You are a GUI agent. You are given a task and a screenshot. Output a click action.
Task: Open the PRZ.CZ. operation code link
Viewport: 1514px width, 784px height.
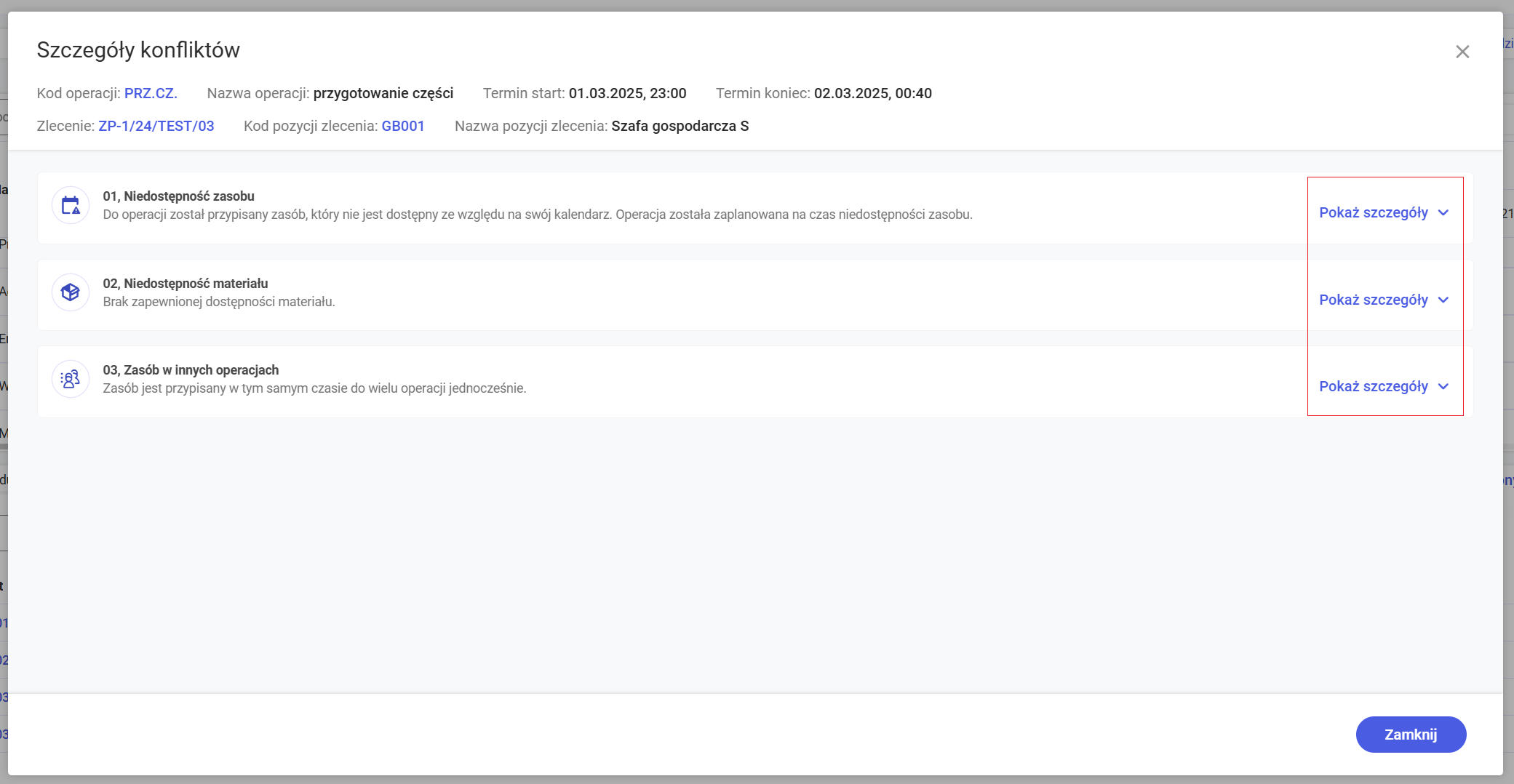pyautogui.click(x=151, y=94)
